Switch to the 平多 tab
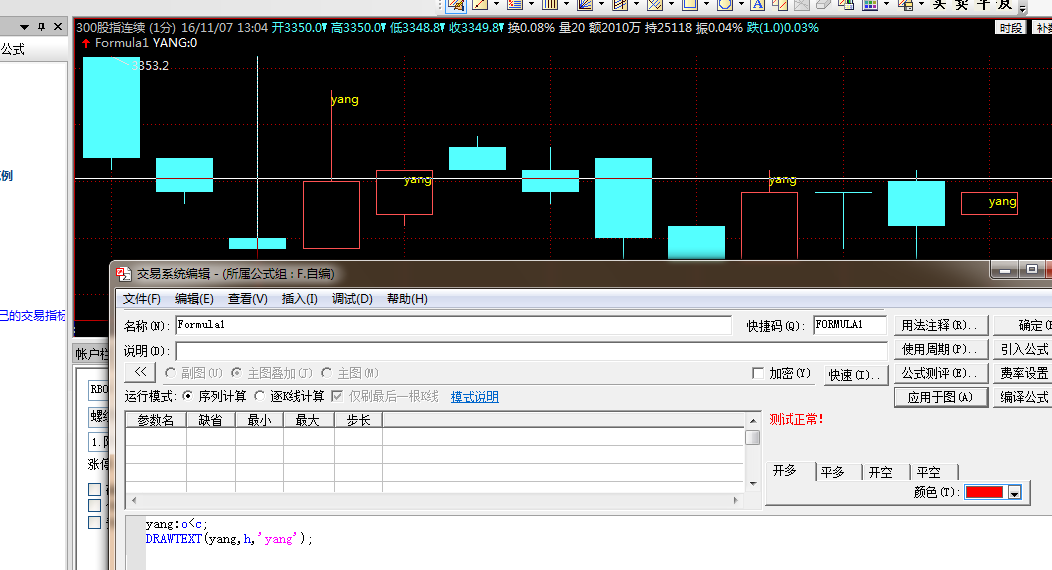 (832, 472)
